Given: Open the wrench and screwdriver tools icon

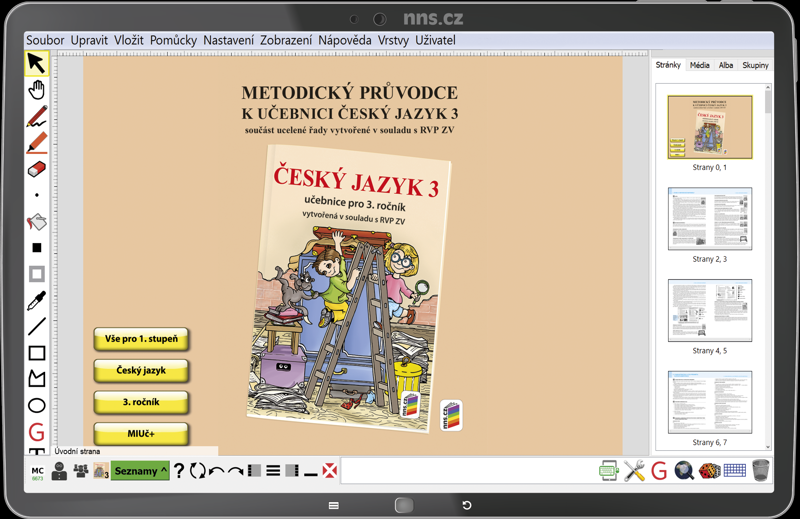Looking at the screenshot, I should [634, 471].
